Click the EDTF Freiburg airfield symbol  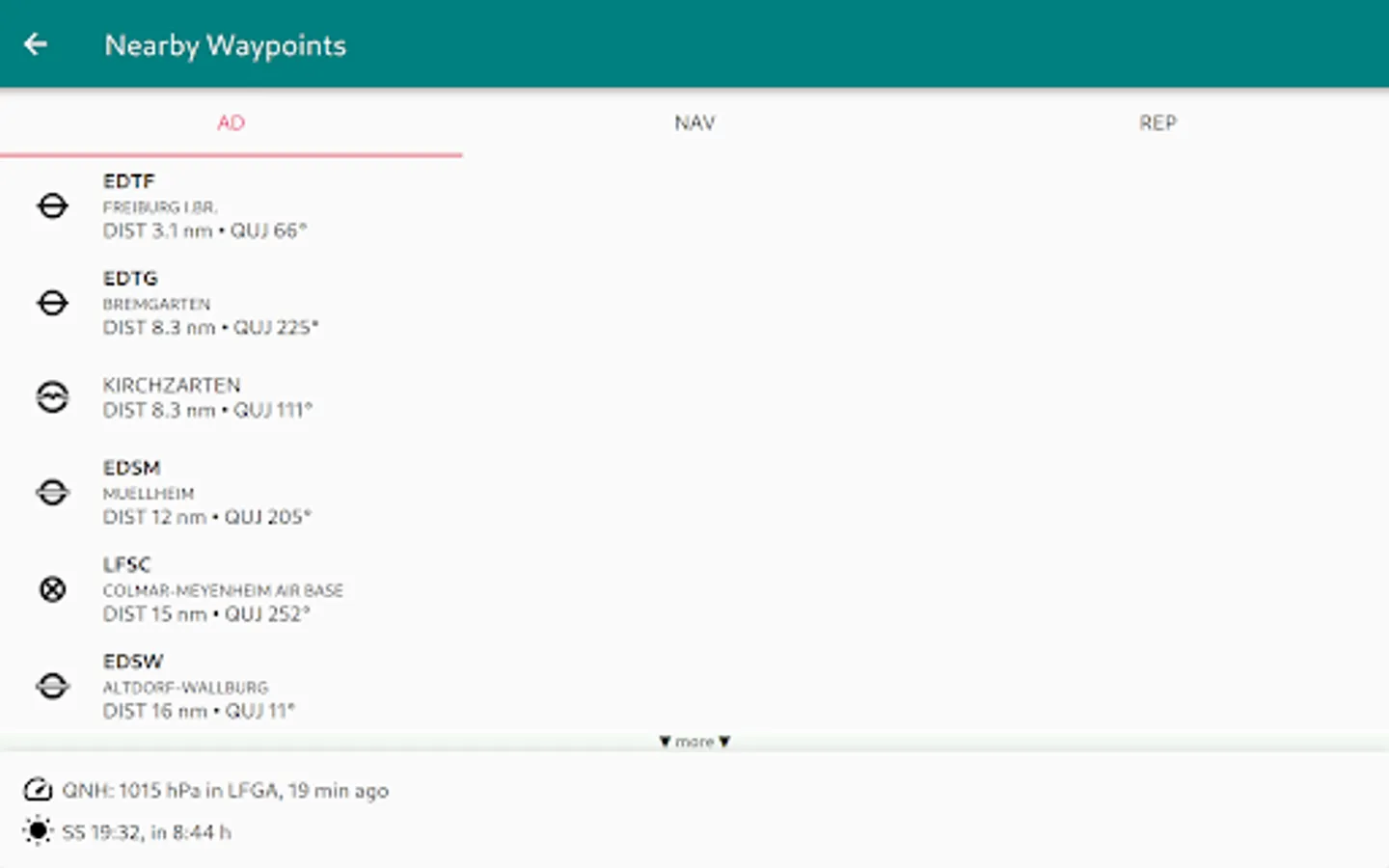(52, 205)
